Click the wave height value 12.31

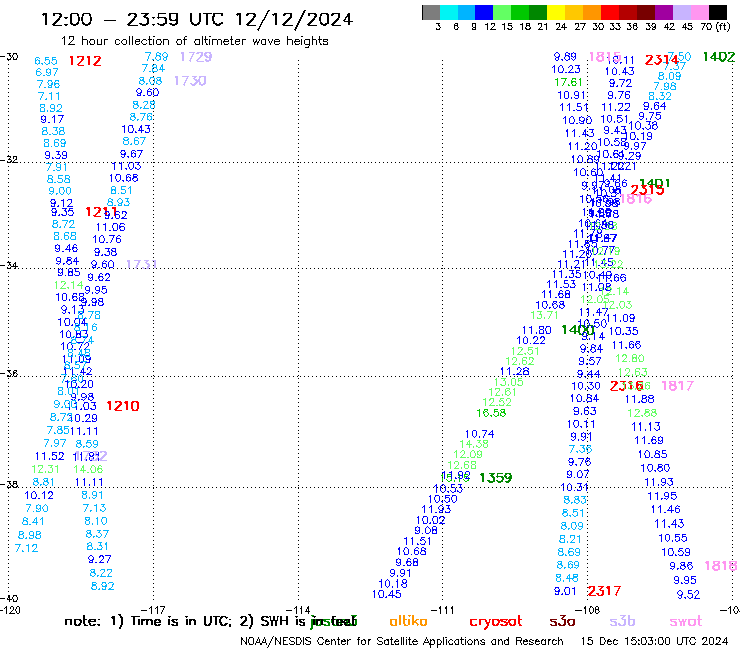pos(45,469)
